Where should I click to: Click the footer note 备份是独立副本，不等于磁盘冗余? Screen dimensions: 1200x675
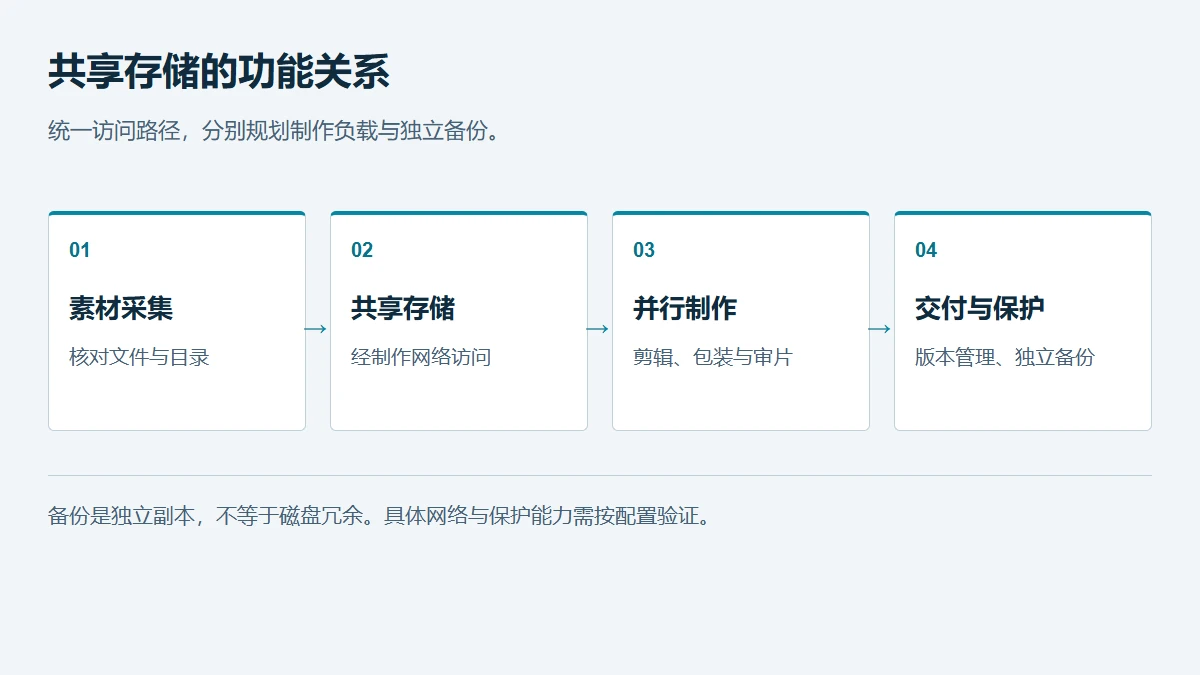(204, 517)
